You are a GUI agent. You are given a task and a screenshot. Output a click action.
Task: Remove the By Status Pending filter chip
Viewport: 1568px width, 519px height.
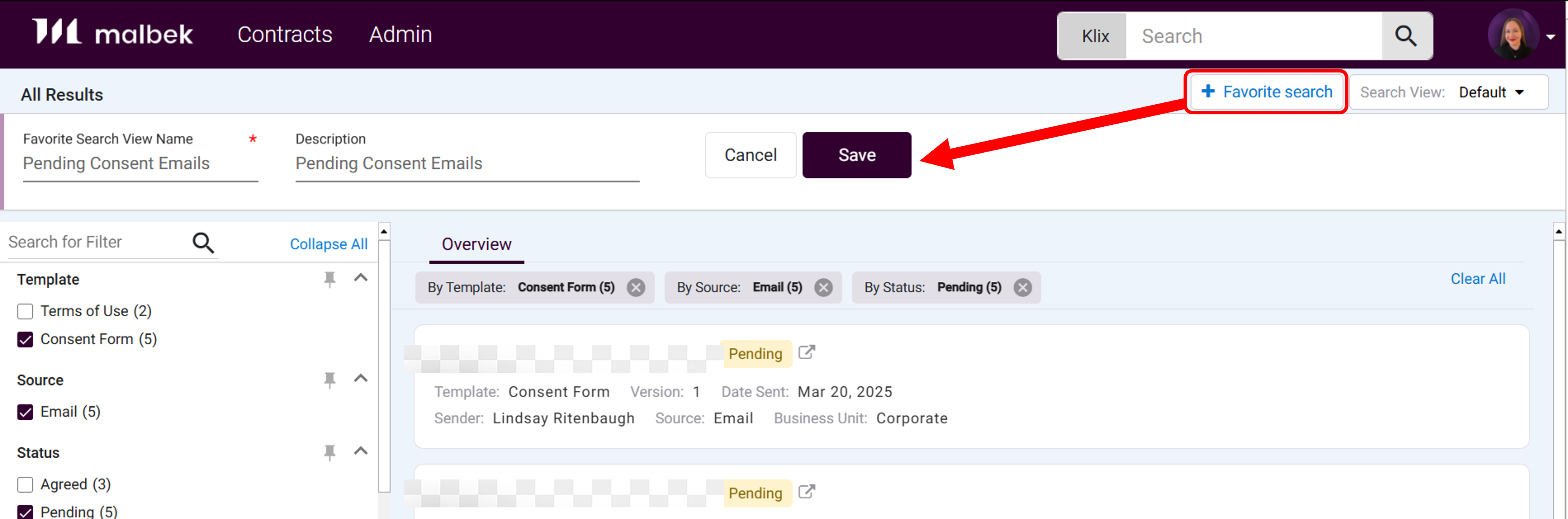pyautogui.click(x=1023, y=287)
